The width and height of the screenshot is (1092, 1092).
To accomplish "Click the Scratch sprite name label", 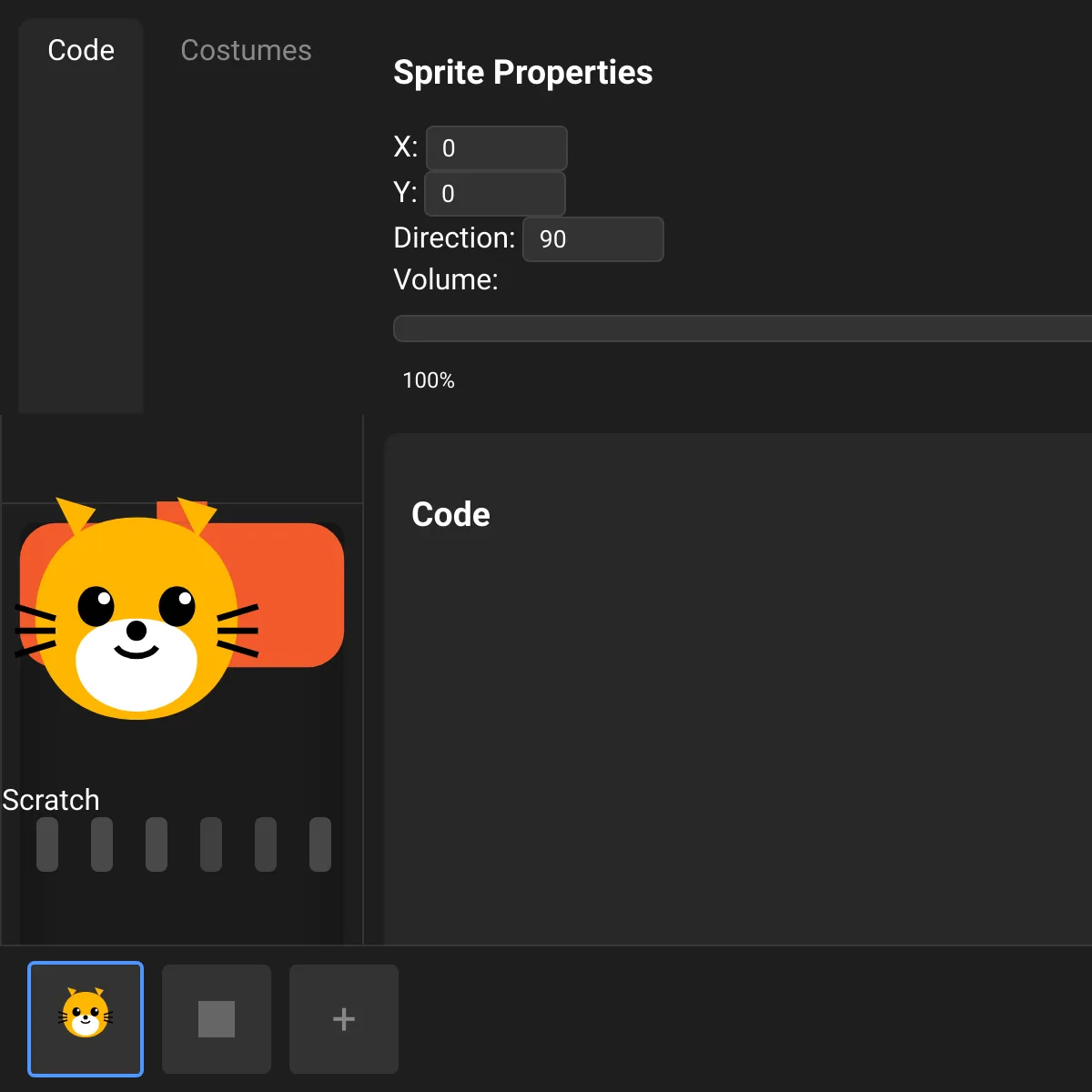I will click(x=51, y=800).
